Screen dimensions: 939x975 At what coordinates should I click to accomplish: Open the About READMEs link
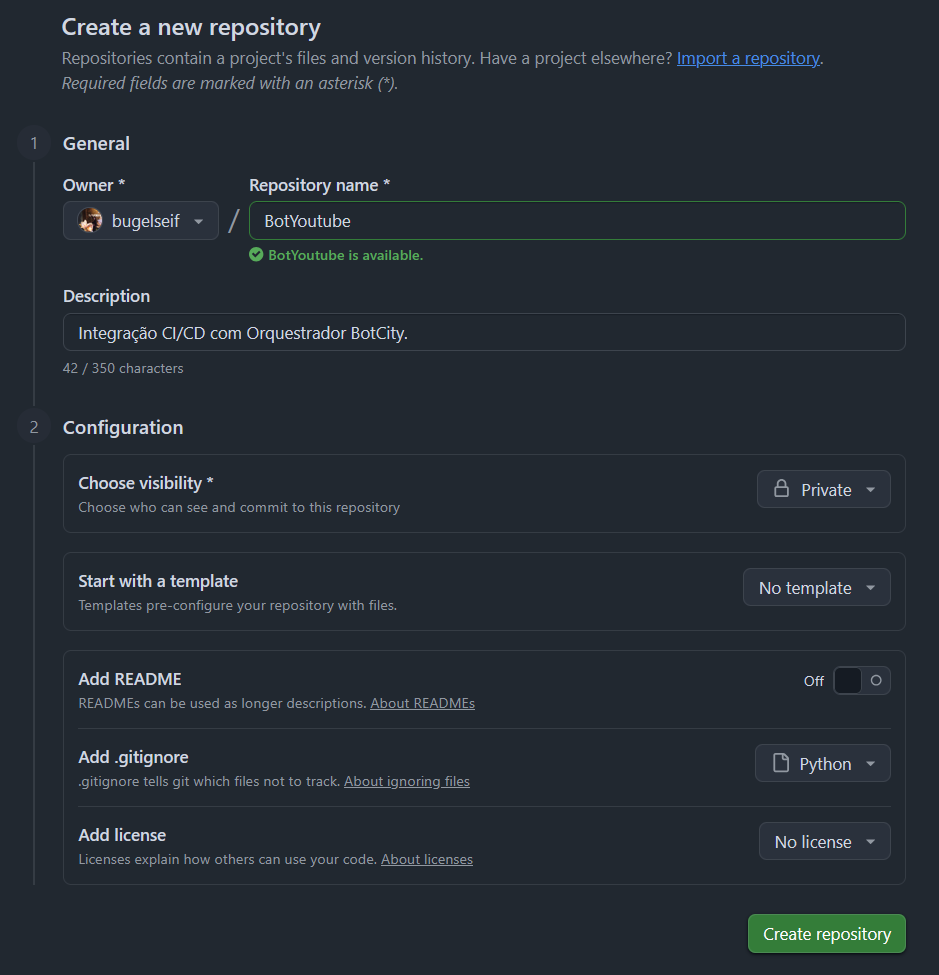[x=422, y=703]
